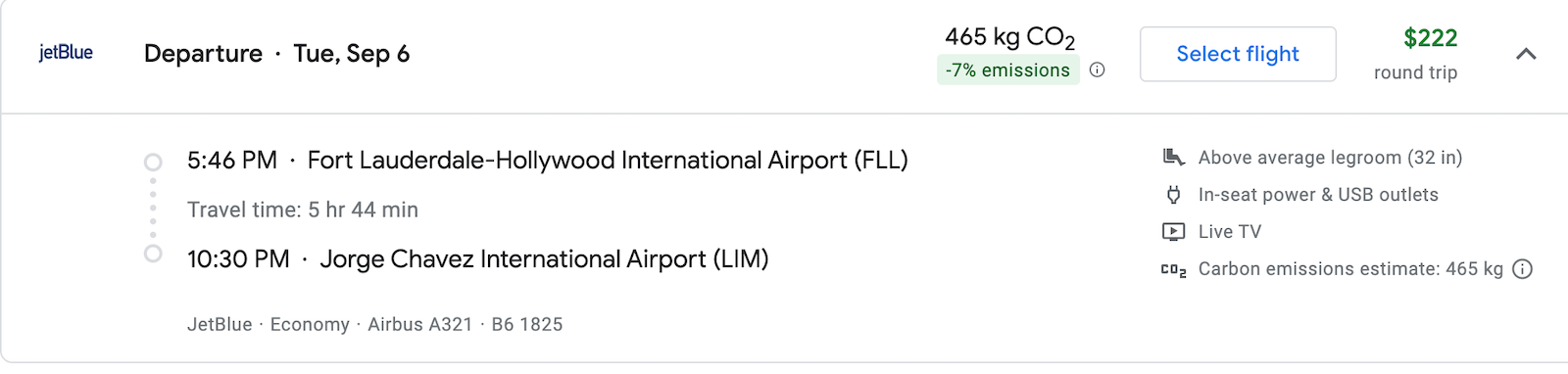Click the $222 round trip price
This screenshot has height=374, width=1568.
click(1430, 38)
